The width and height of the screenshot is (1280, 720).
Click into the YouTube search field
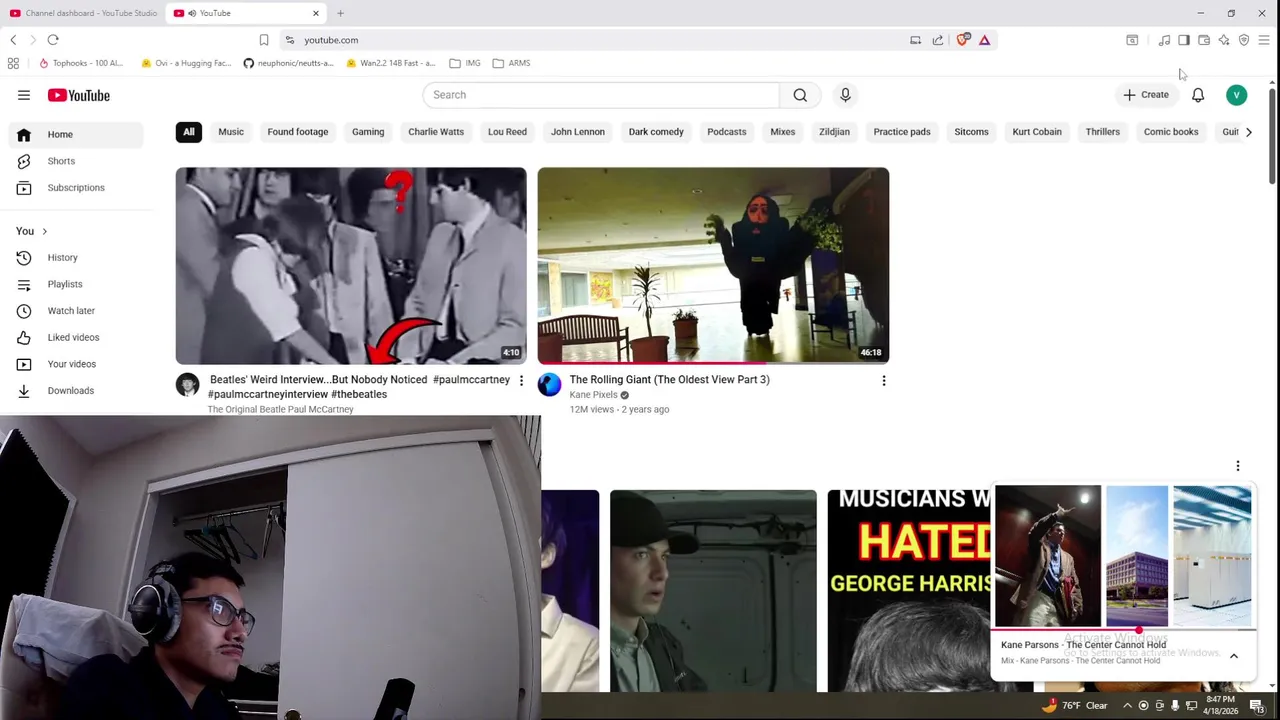601,95
